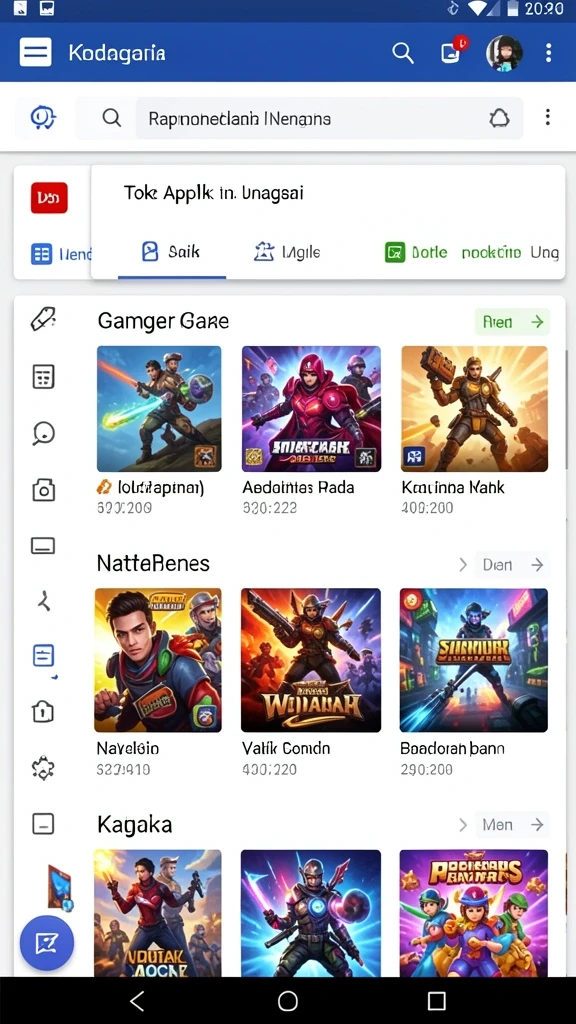This screenshot has width=576, height=1024.
Task: Select the blue notes icon in the sidebar
Action: coord(43,656)
